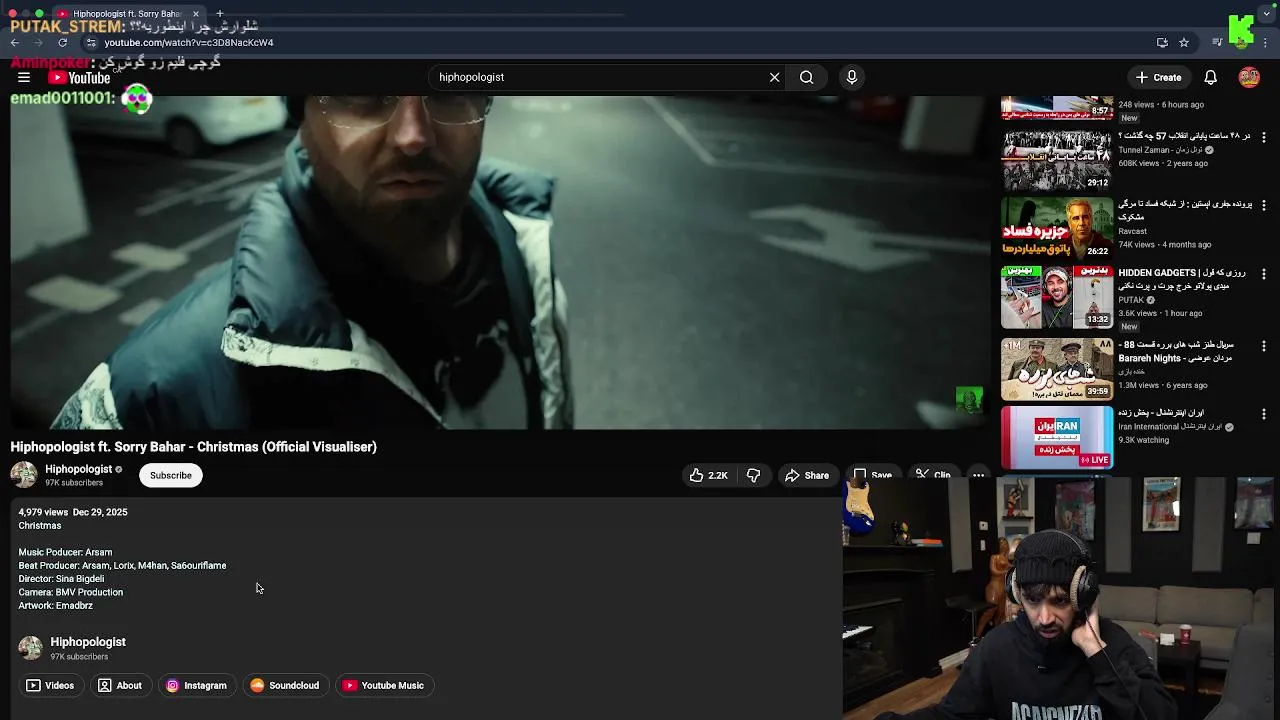This screenshot has width=1280, height=720.
Task: Open channel About chip
Action: (120, 685)
